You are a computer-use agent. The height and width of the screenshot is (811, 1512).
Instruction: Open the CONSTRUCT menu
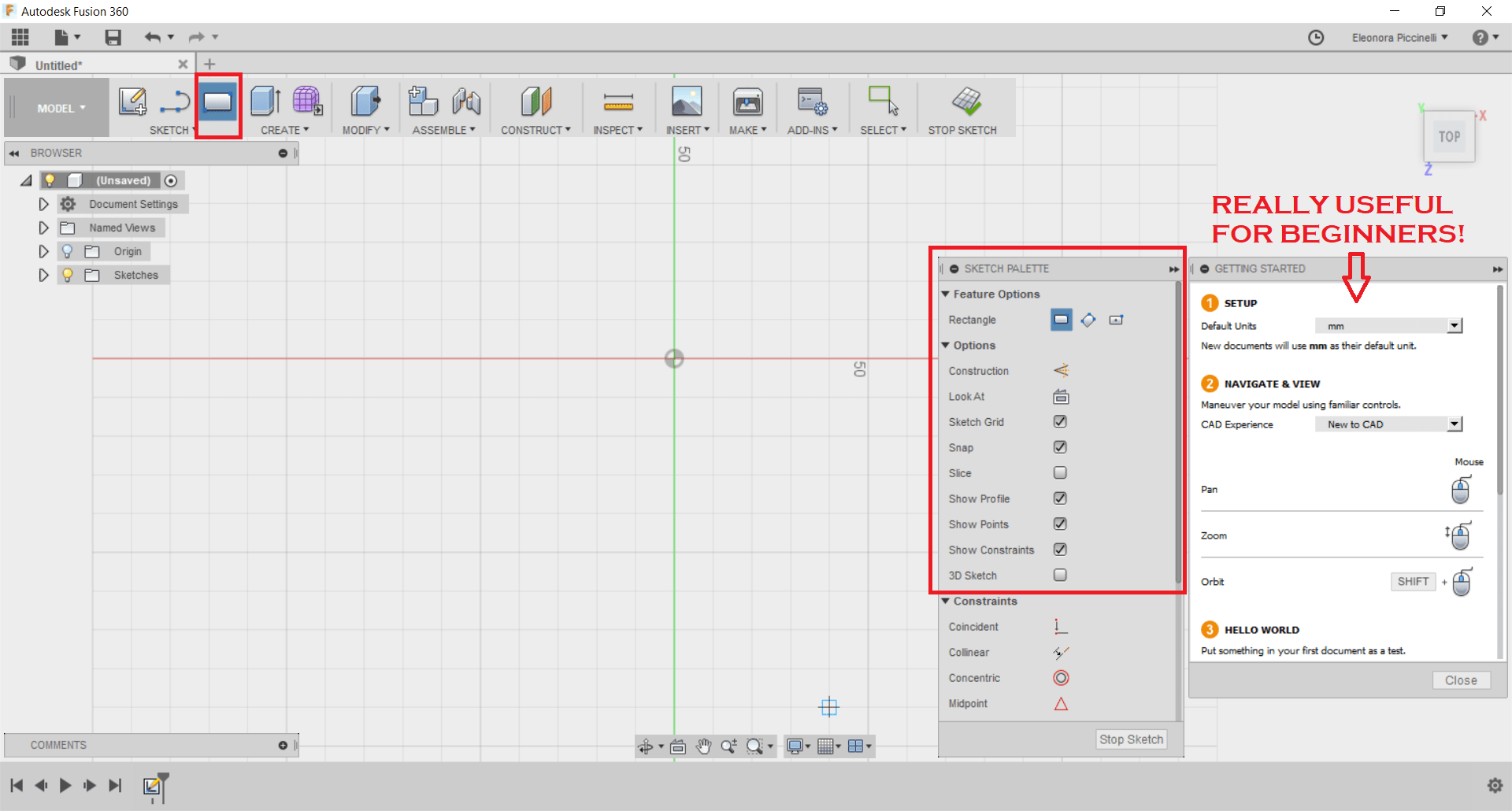click(535, 130)
